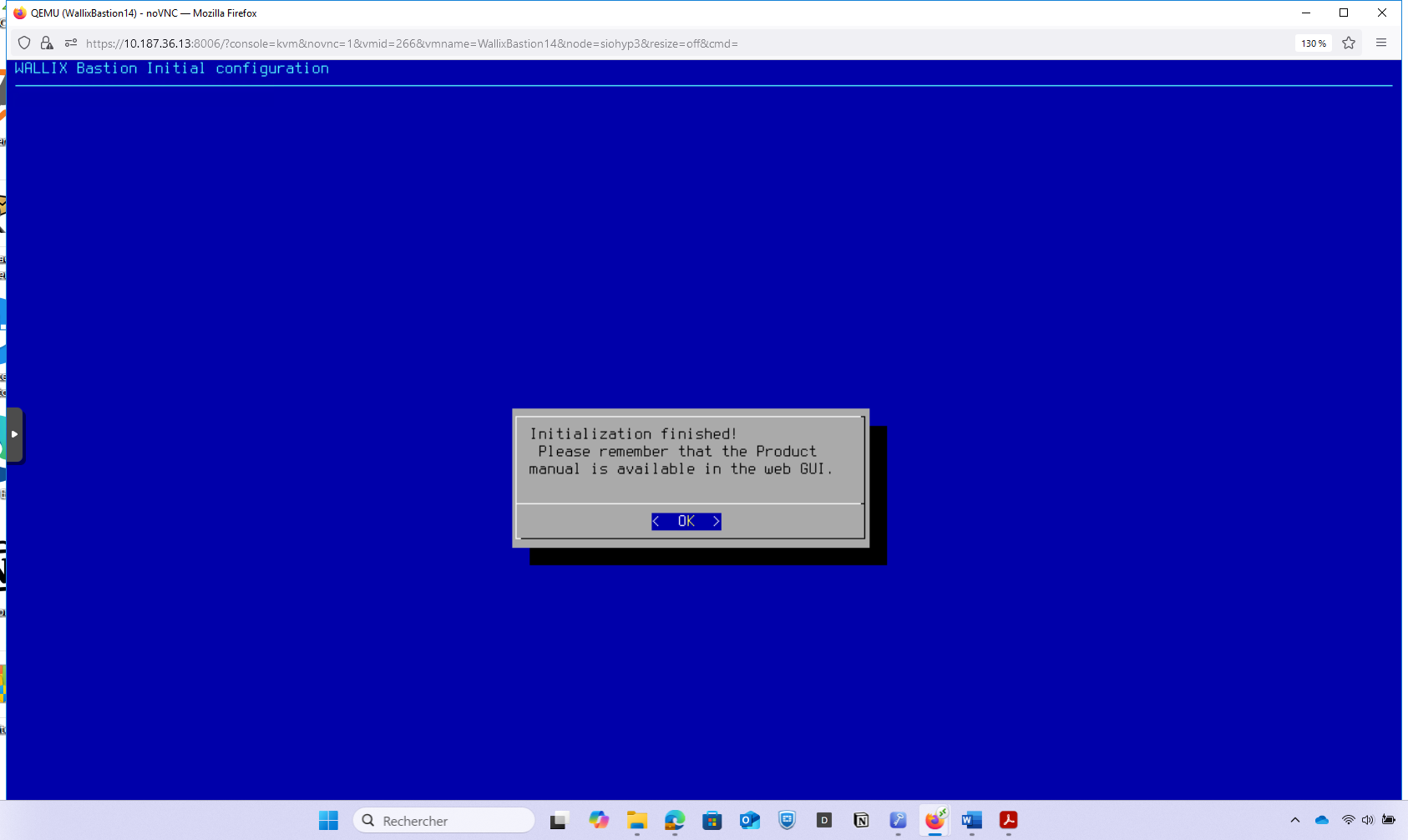
Task: Click the Rechercher taskbar search box
Action: tap(444, 821)
